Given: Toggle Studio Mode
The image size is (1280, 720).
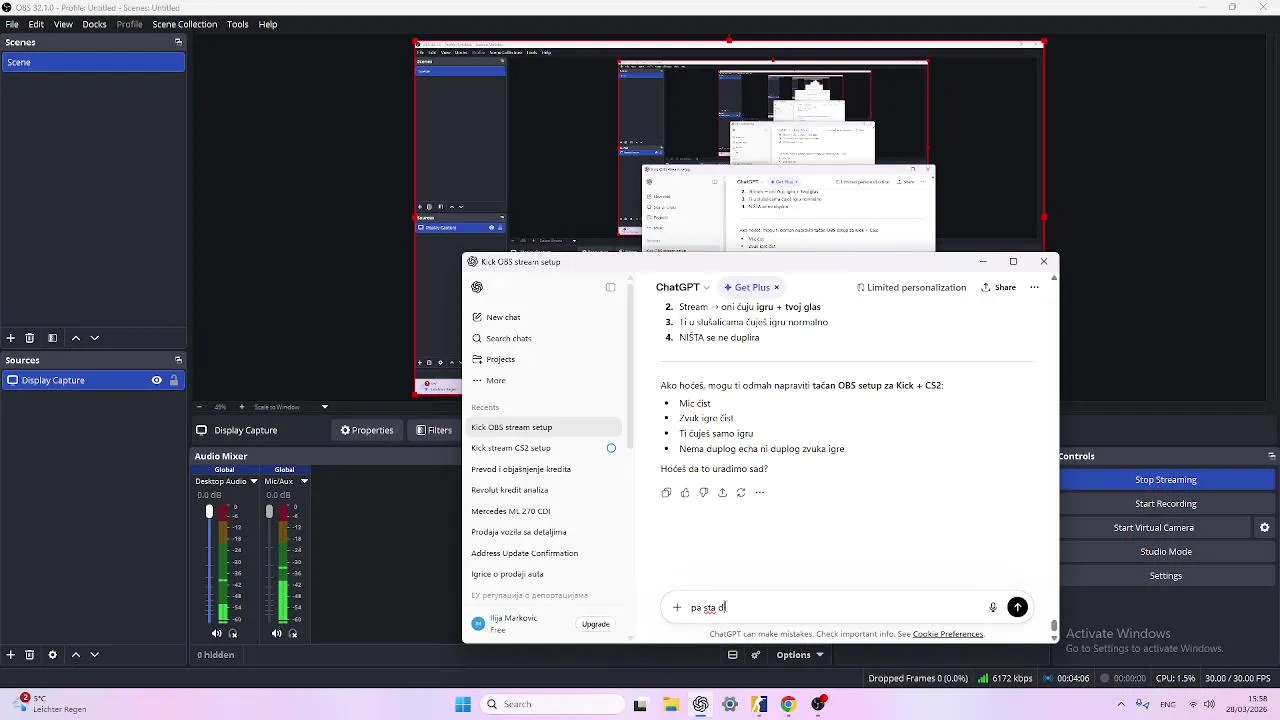Looking at the screenshot, I should (x=1165, y=552).
